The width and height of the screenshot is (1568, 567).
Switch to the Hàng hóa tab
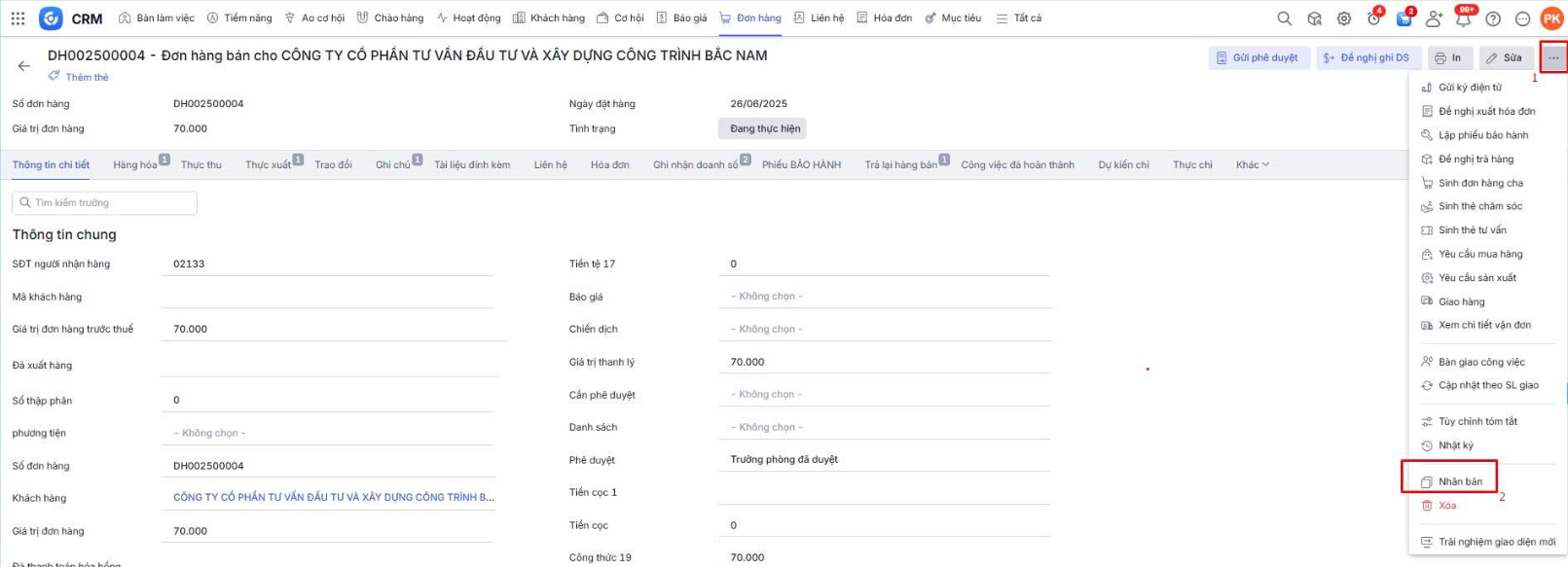pyautogui.click(x=135, y=164)
